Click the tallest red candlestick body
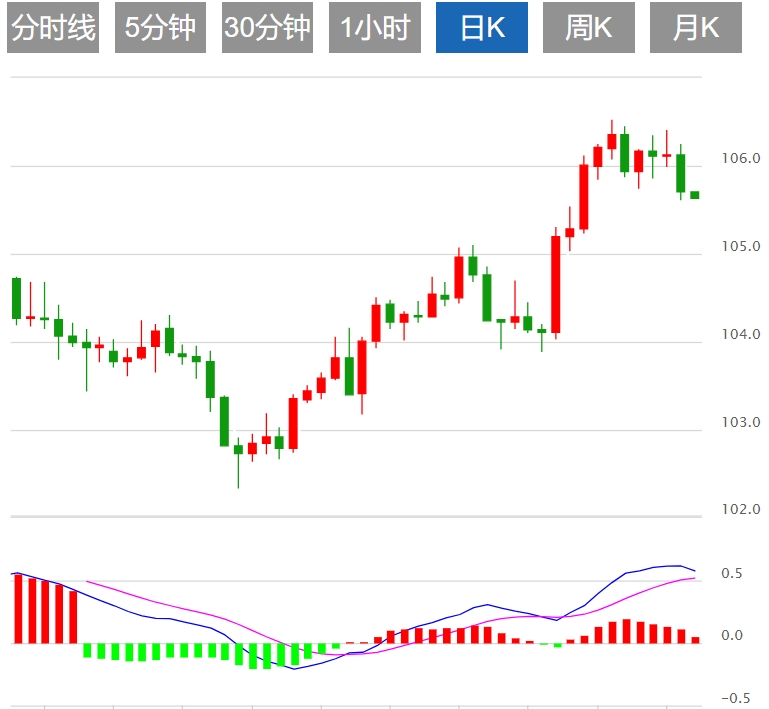 click(555, 284)
